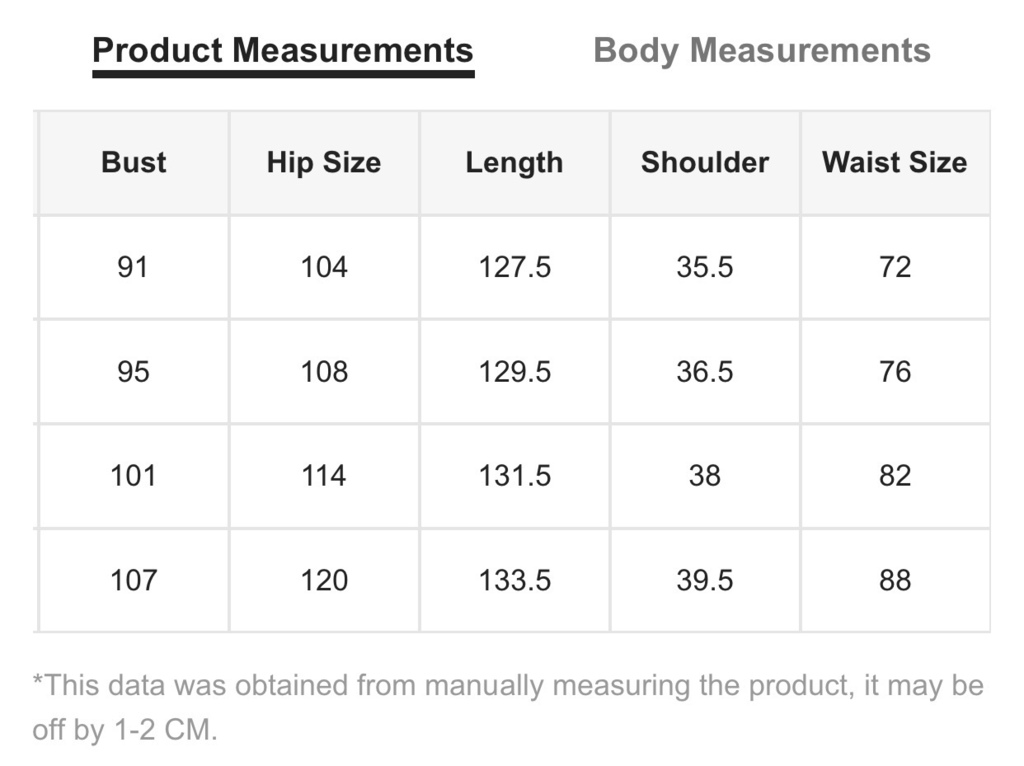Select the hip size 104 cell

click(324, 267)
